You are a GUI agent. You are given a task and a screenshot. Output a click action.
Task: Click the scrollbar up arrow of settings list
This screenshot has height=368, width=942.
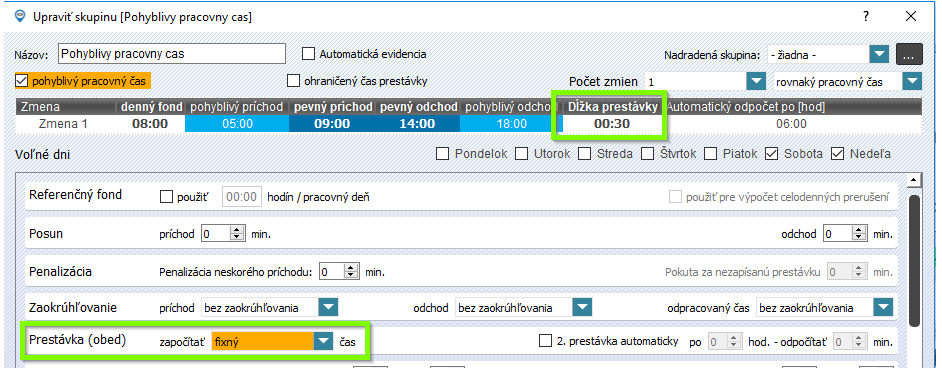tap(914, 179)
